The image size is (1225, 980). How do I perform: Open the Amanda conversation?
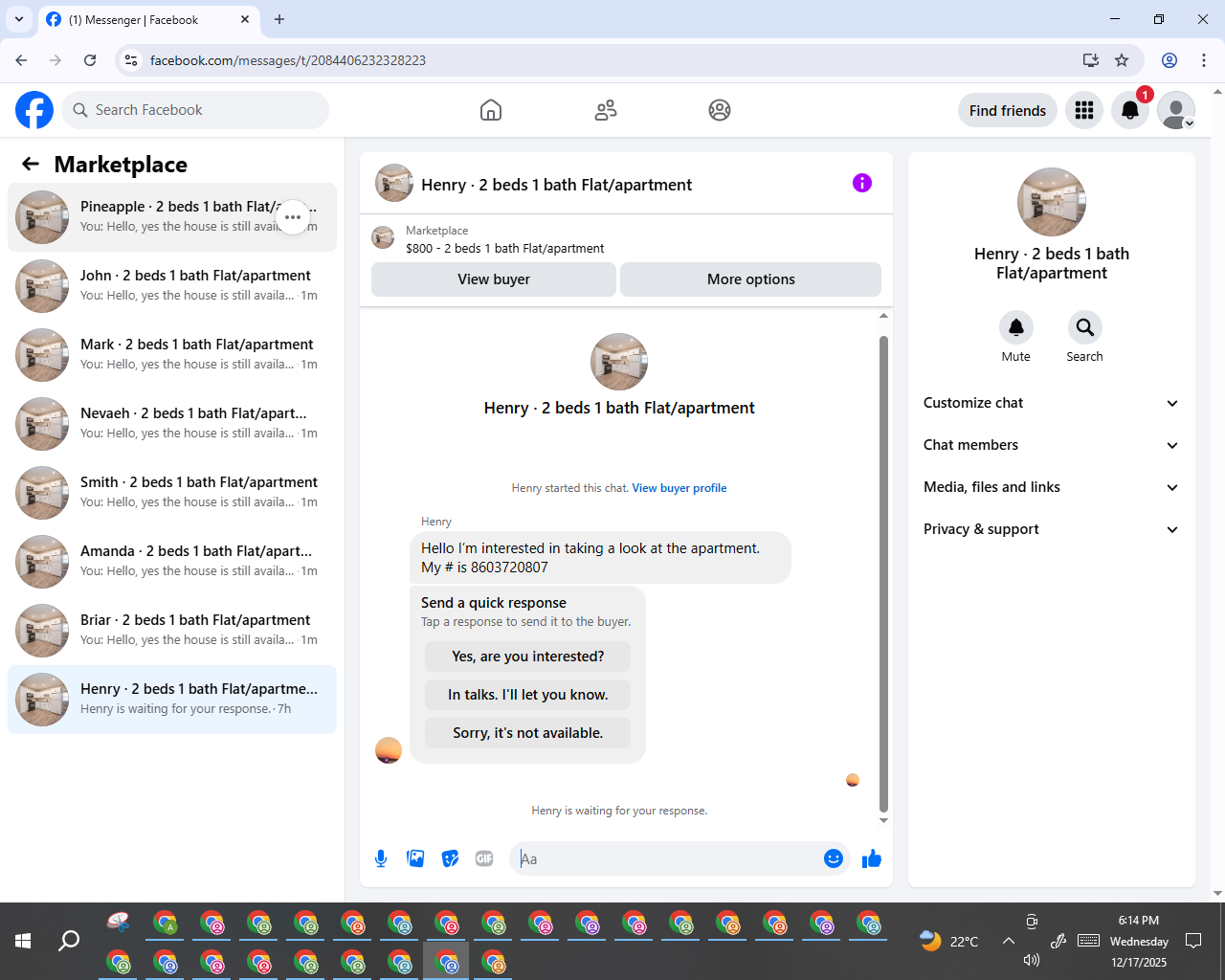172,562
